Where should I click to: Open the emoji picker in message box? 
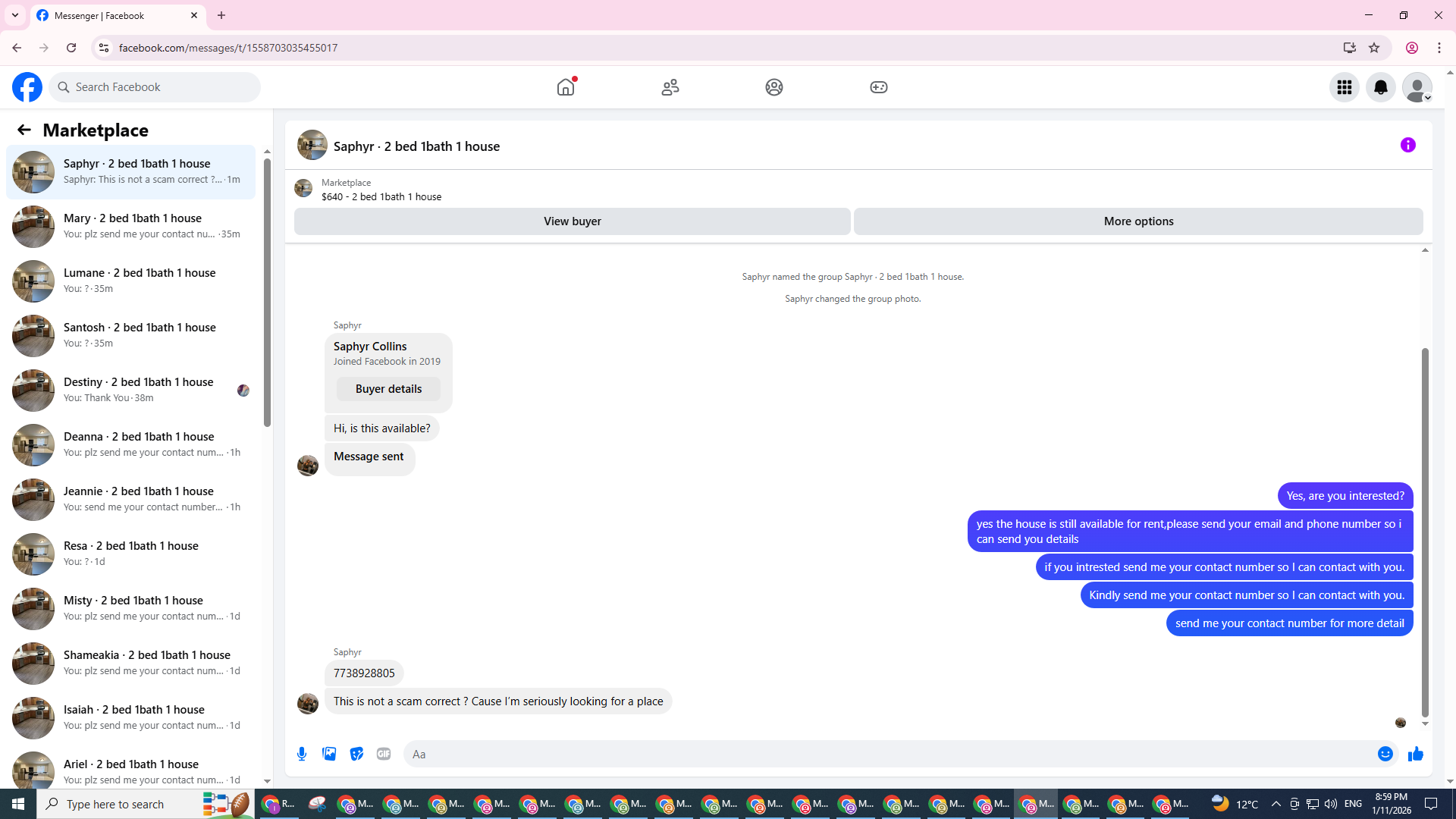point(1385,754)
